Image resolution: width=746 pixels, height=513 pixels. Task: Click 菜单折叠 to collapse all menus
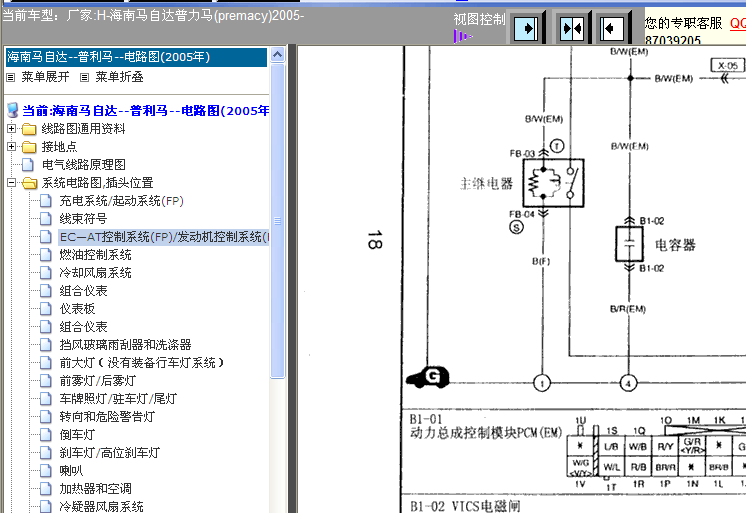[119, 77]
